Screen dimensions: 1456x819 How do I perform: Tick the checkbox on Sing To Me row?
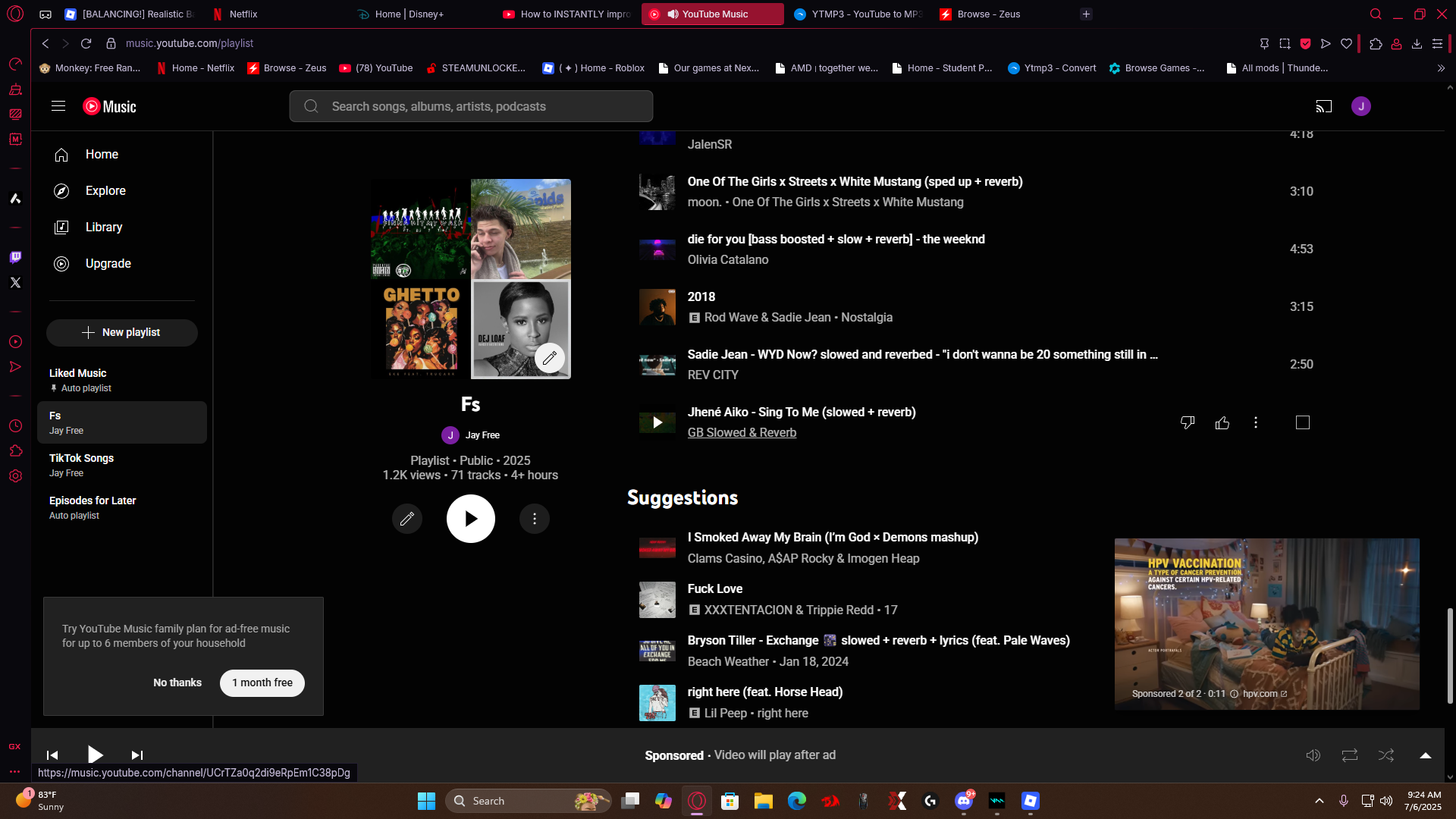tap(1303, 422)
